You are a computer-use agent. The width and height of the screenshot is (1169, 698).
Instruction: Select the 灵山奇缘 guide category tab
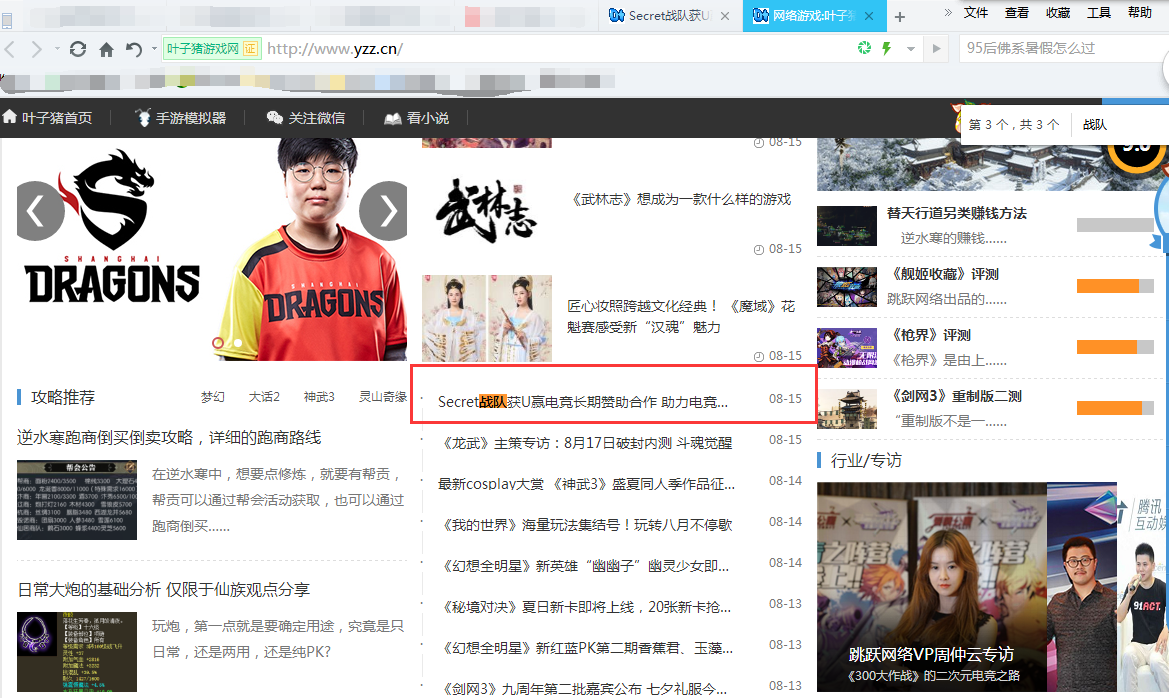(x=382, y=397)
